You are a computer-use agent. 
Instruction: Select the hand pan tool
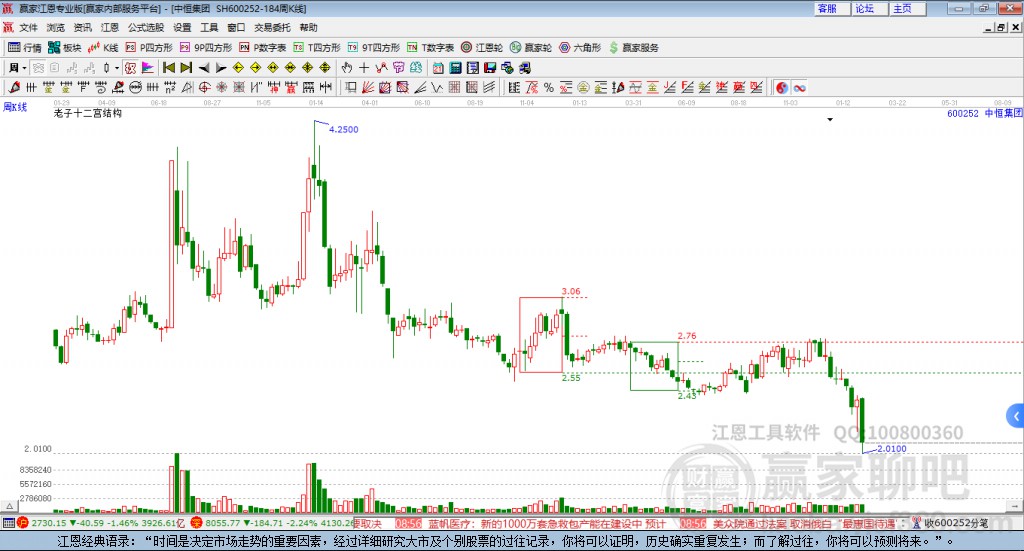tap(347, 68)
